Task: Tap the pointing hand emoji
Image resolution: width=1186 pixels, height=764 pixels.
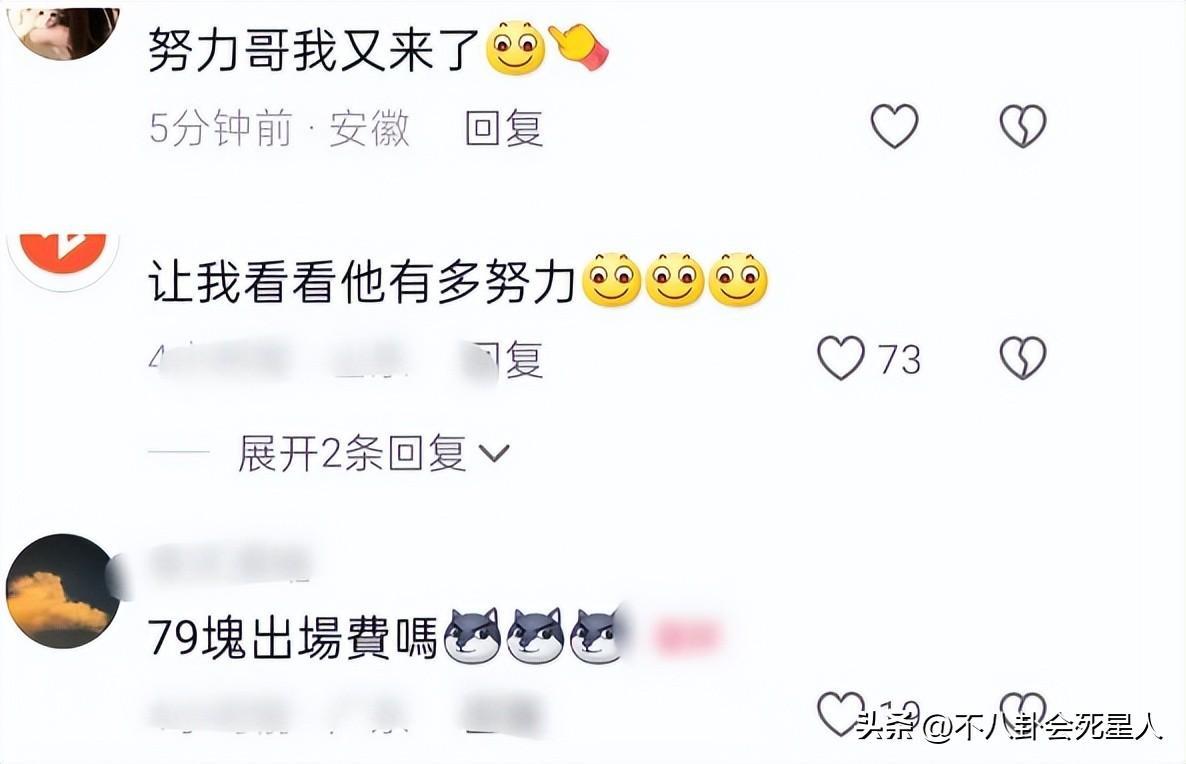Action: pyautogui.click(x=579, y=48)
